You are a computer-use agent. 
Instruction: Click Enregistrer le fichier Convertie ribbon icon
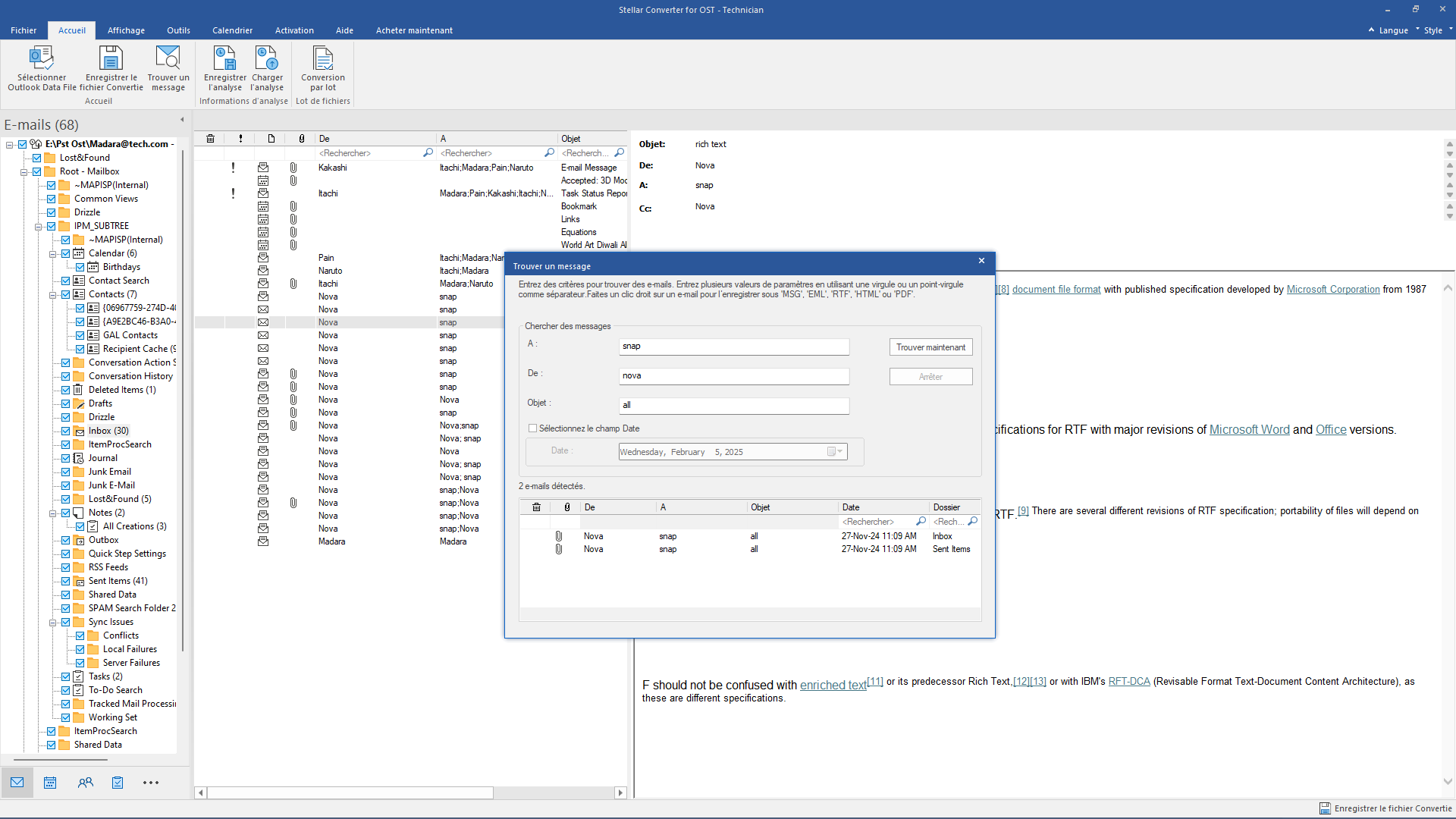111,58
